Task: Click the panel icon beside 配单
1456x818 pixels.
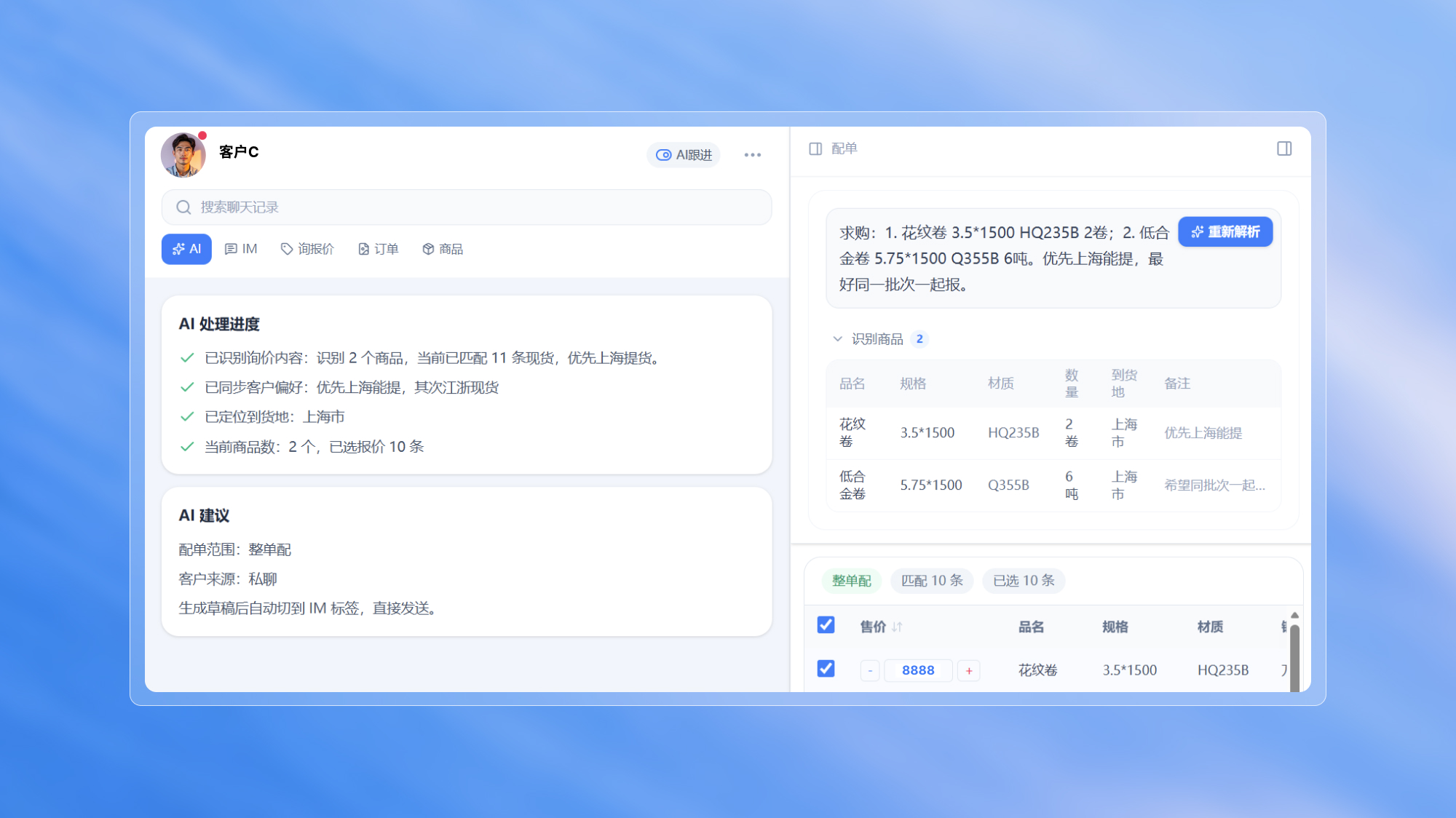Action: click(815, 148)
